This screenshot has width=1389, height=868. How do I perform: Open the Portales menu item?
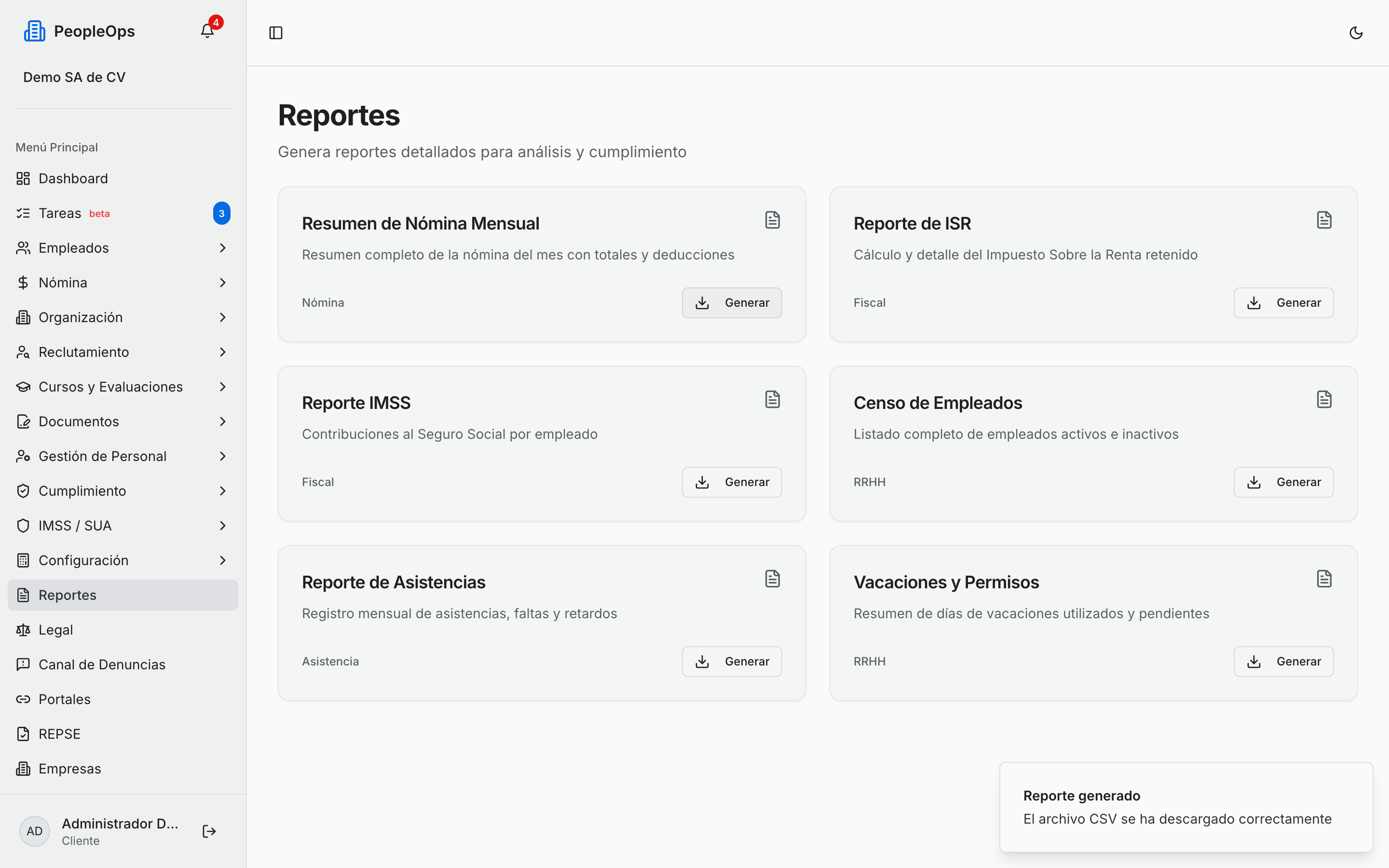(123, 699)
